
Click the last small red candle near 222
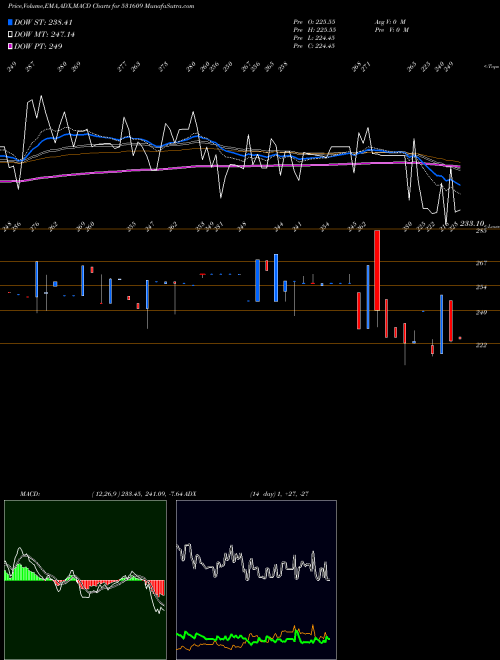460,338
